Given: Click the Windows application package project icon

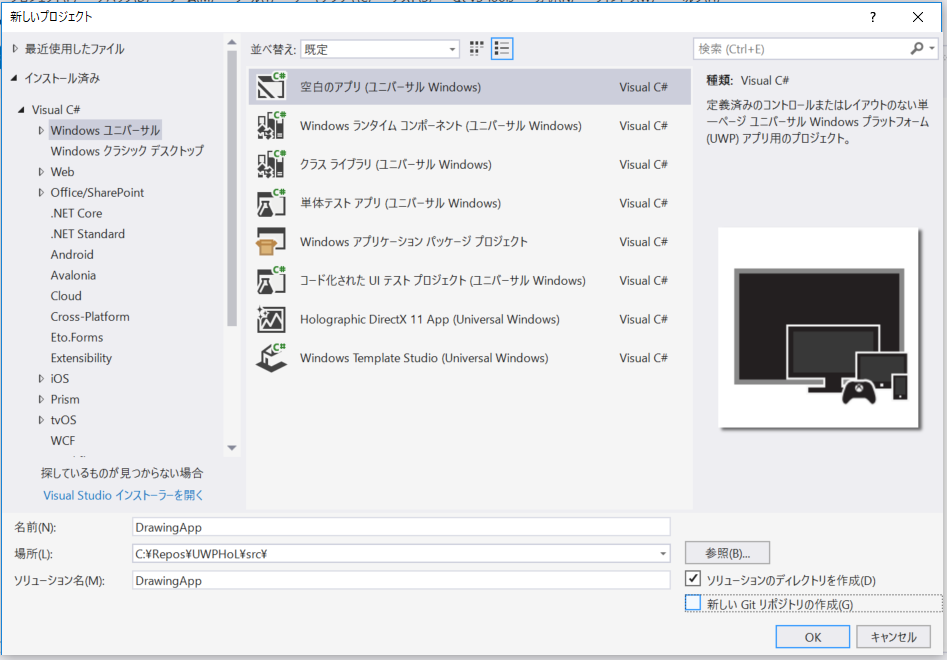Looking at the screenshot, I should coord(271,242).
